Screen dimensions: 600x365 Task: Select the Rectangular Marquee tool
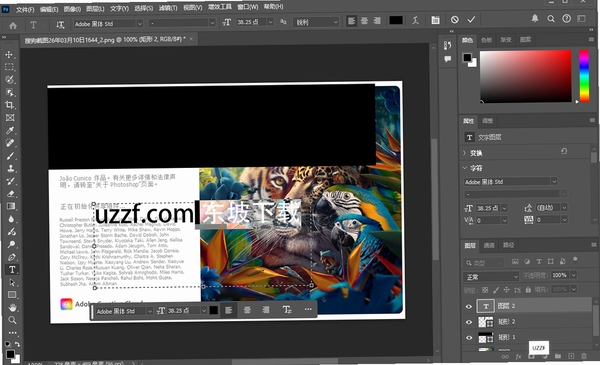click(10, 67)
